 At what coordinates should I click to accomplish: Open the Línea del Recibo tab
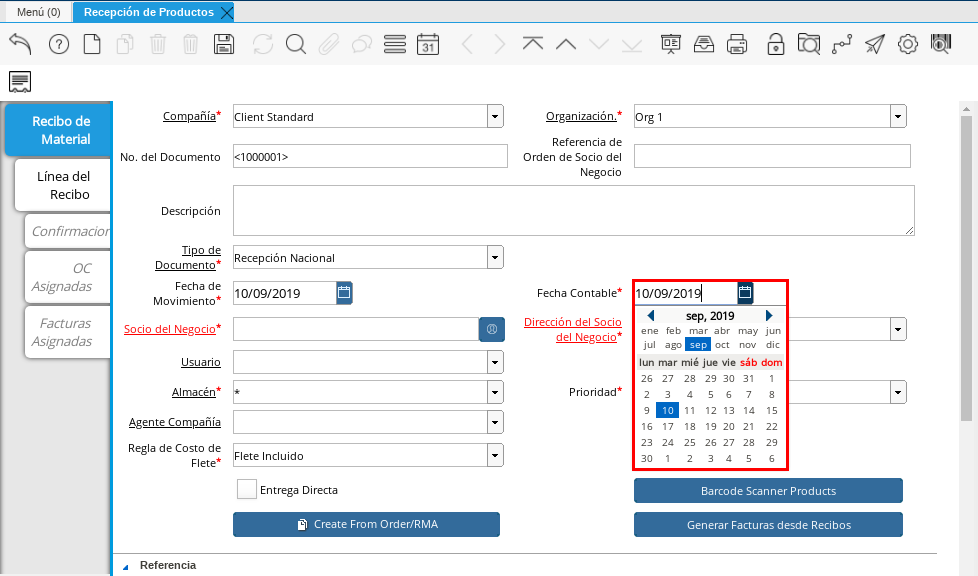coord(62,185)
